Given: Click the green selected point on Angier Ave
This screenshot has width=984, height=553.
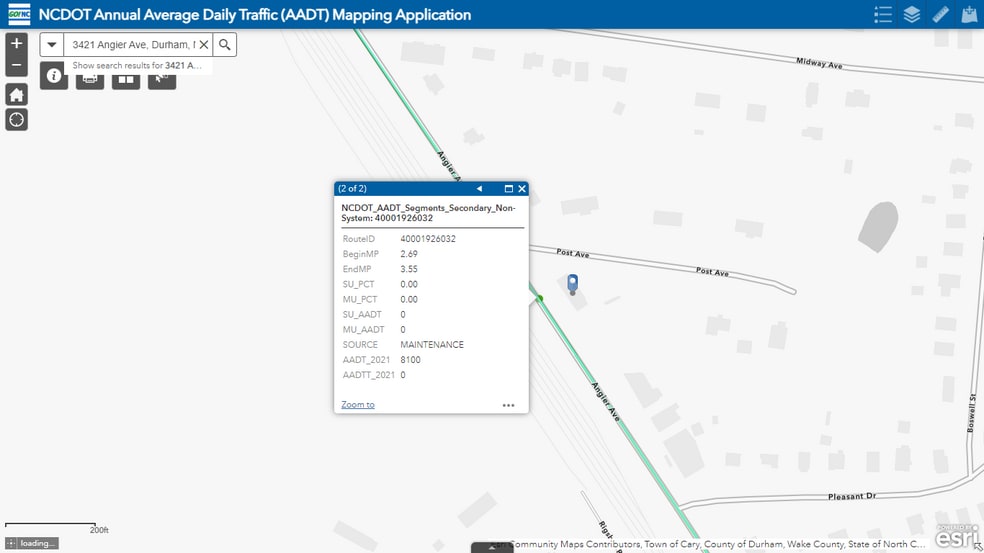Looking at the screenshot, I should coord(540,298).
